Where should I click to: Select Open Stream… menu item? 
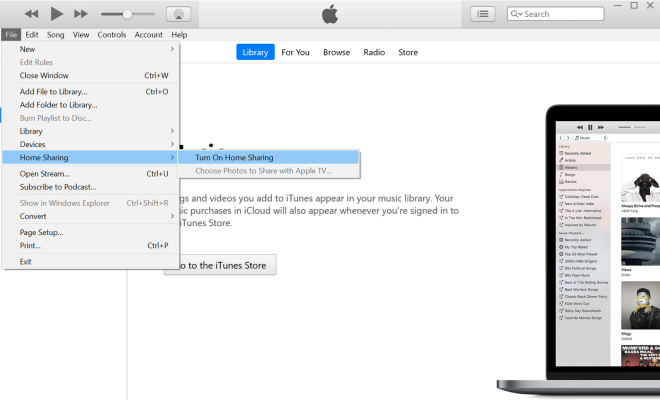pos(90,173)
